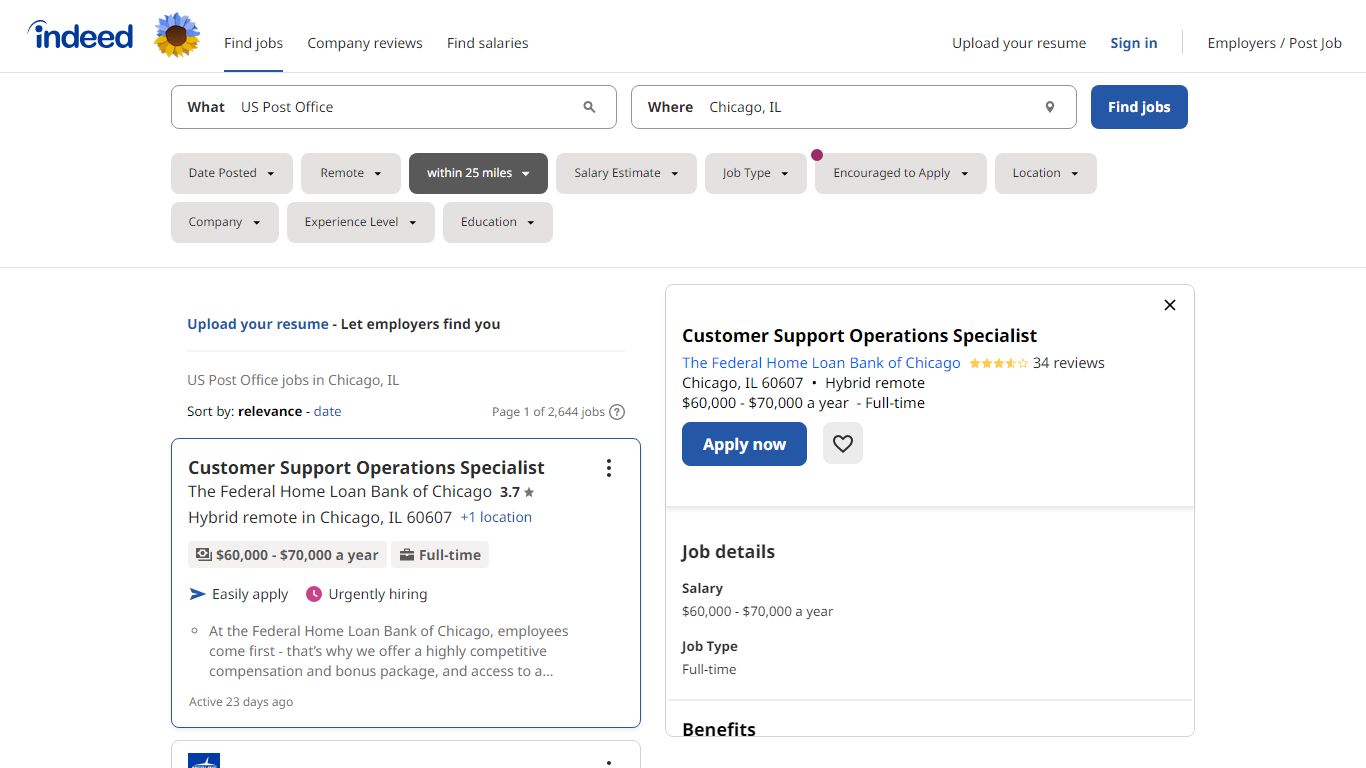The height and width of the screenshot is (768, 1366).
Task: Switch to the Find salaries tab
Action: click(487, 43)
